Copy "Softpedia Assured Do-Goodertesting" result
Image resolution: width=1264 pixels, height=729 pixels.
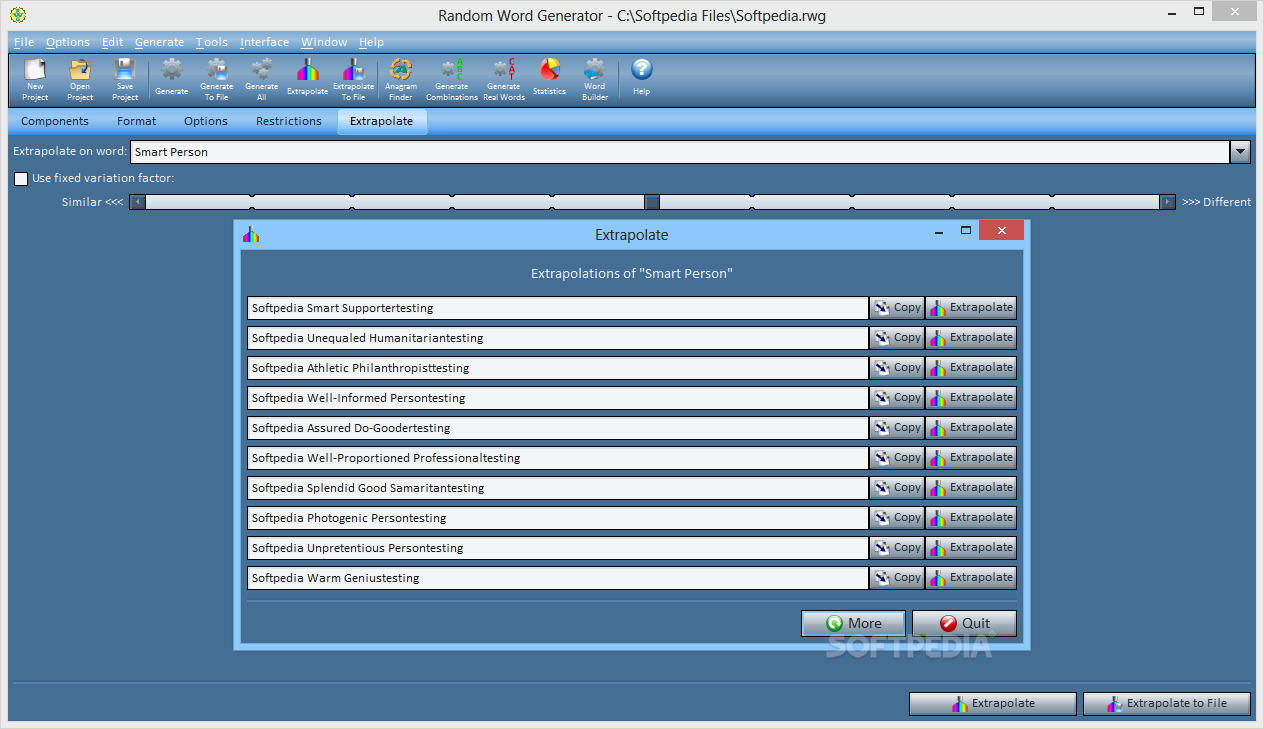tap(897, 428)
